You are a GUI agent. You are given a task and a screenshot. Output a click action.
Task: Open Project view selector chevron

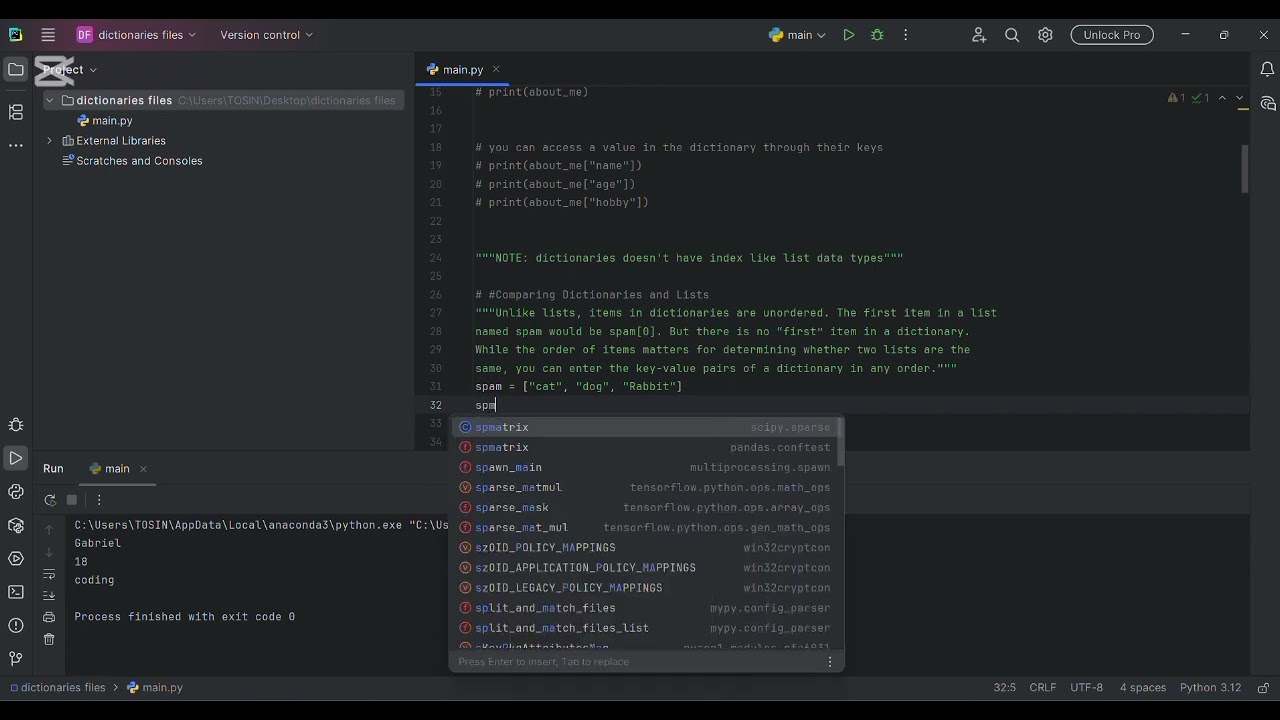(x=93, y=70)
